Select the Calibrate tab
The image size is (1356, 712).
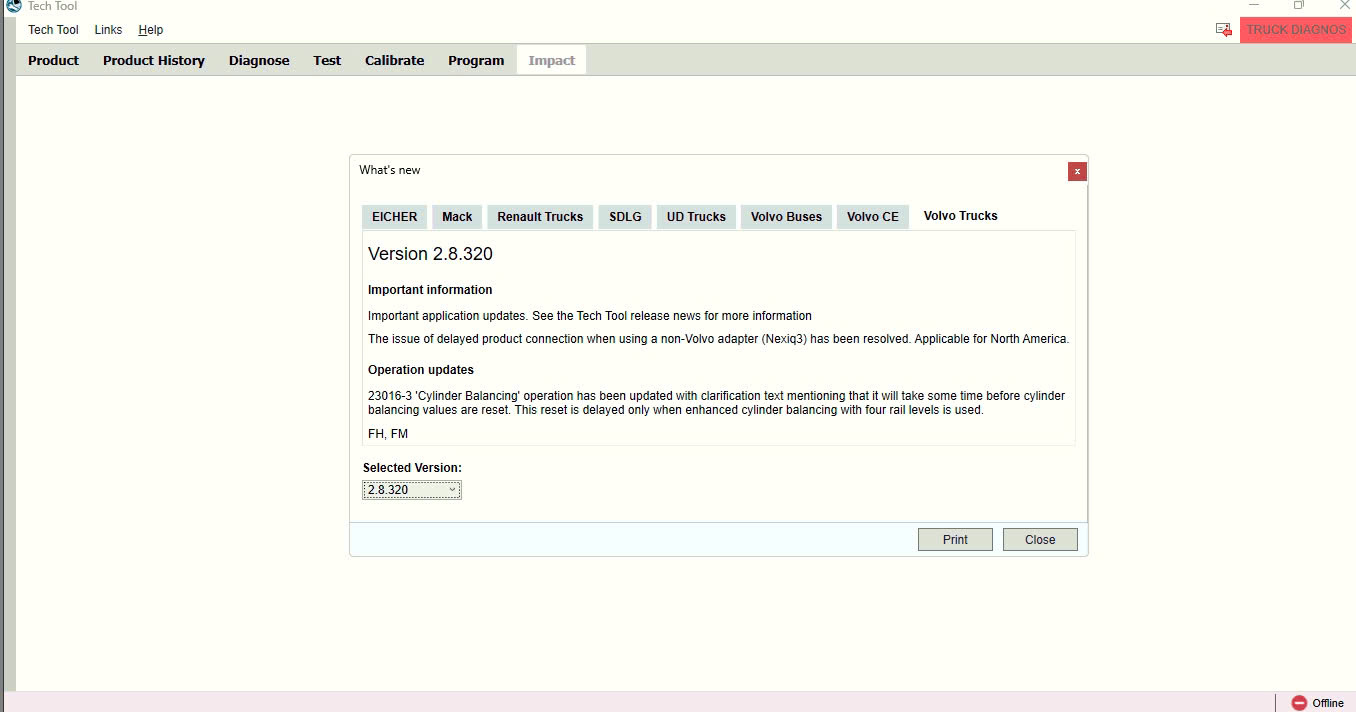[x=394, y=60]
